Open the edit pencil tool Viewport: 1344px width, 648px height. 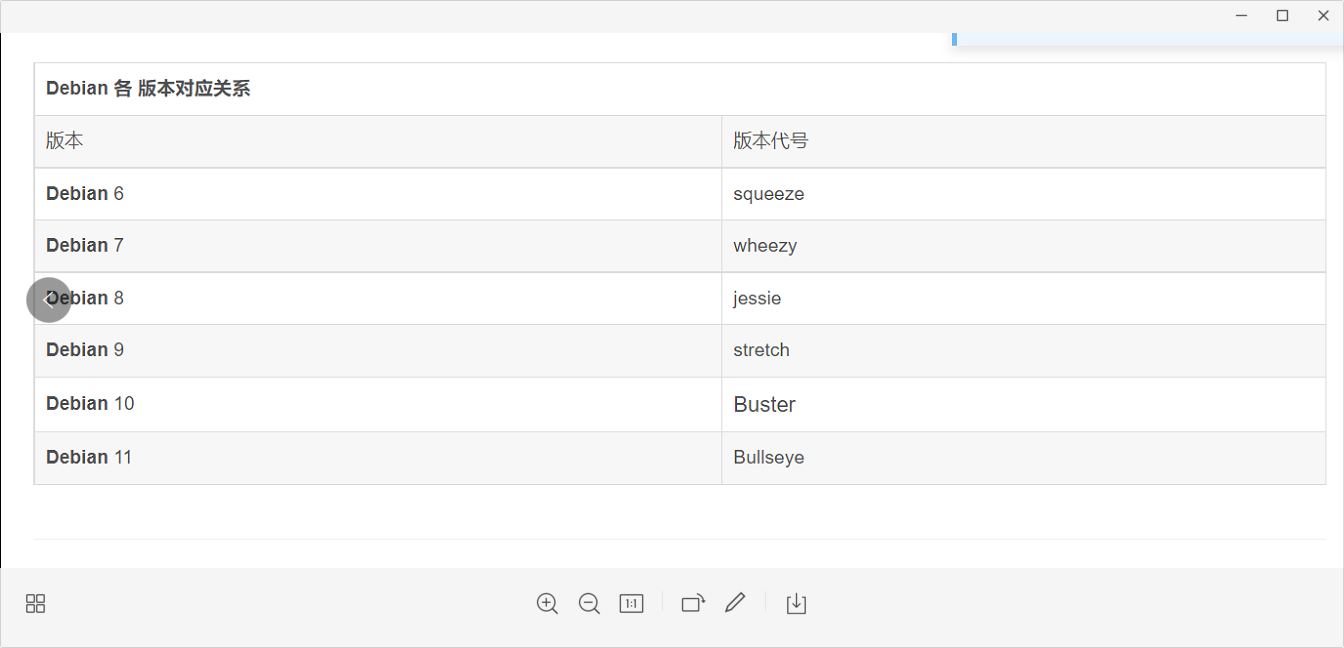click(735, 603)
